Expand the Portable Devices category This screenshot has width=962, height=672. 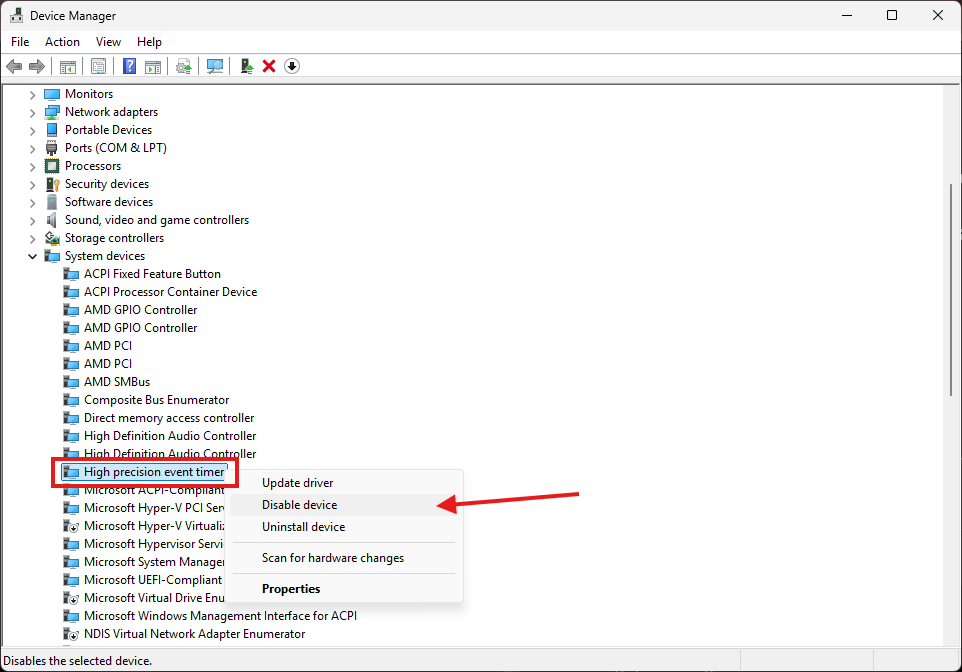tap(33, 131)
